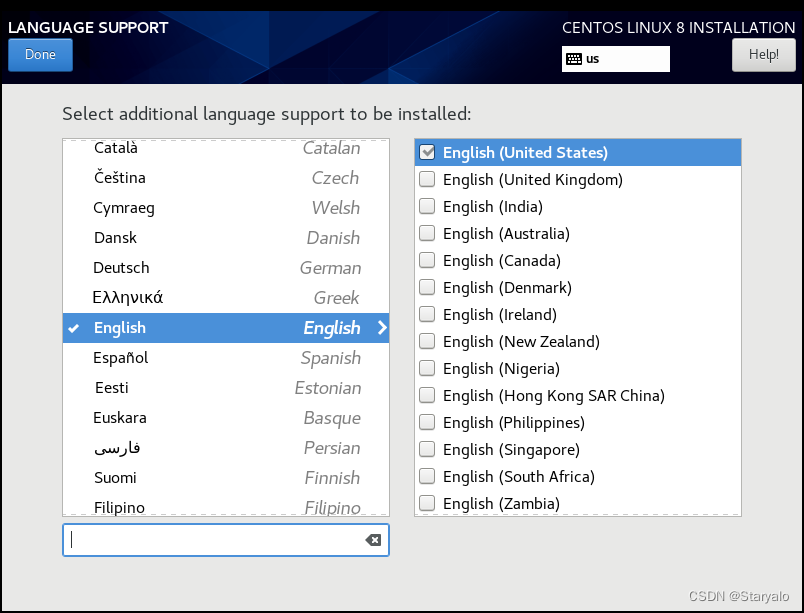
Task: Enable English (United Kingdom) checkbox
Action: (x=427, y=179)
